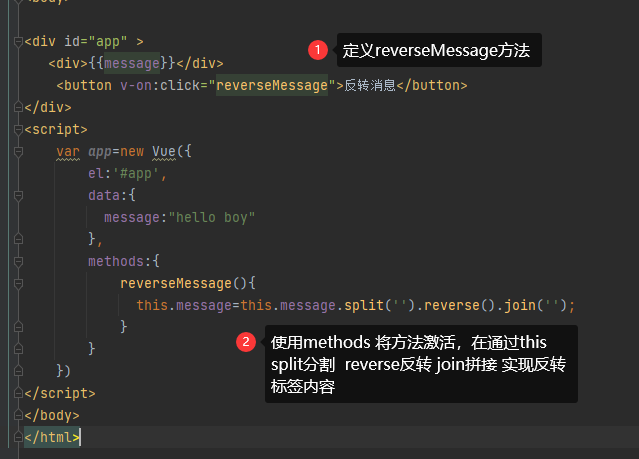Toggle fold marker at </script> line
639x459 pixels.
point(18,393)
